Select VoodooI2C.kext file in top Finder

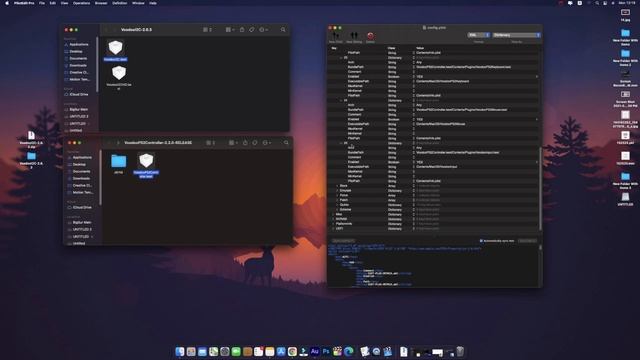tap(116, 51)
